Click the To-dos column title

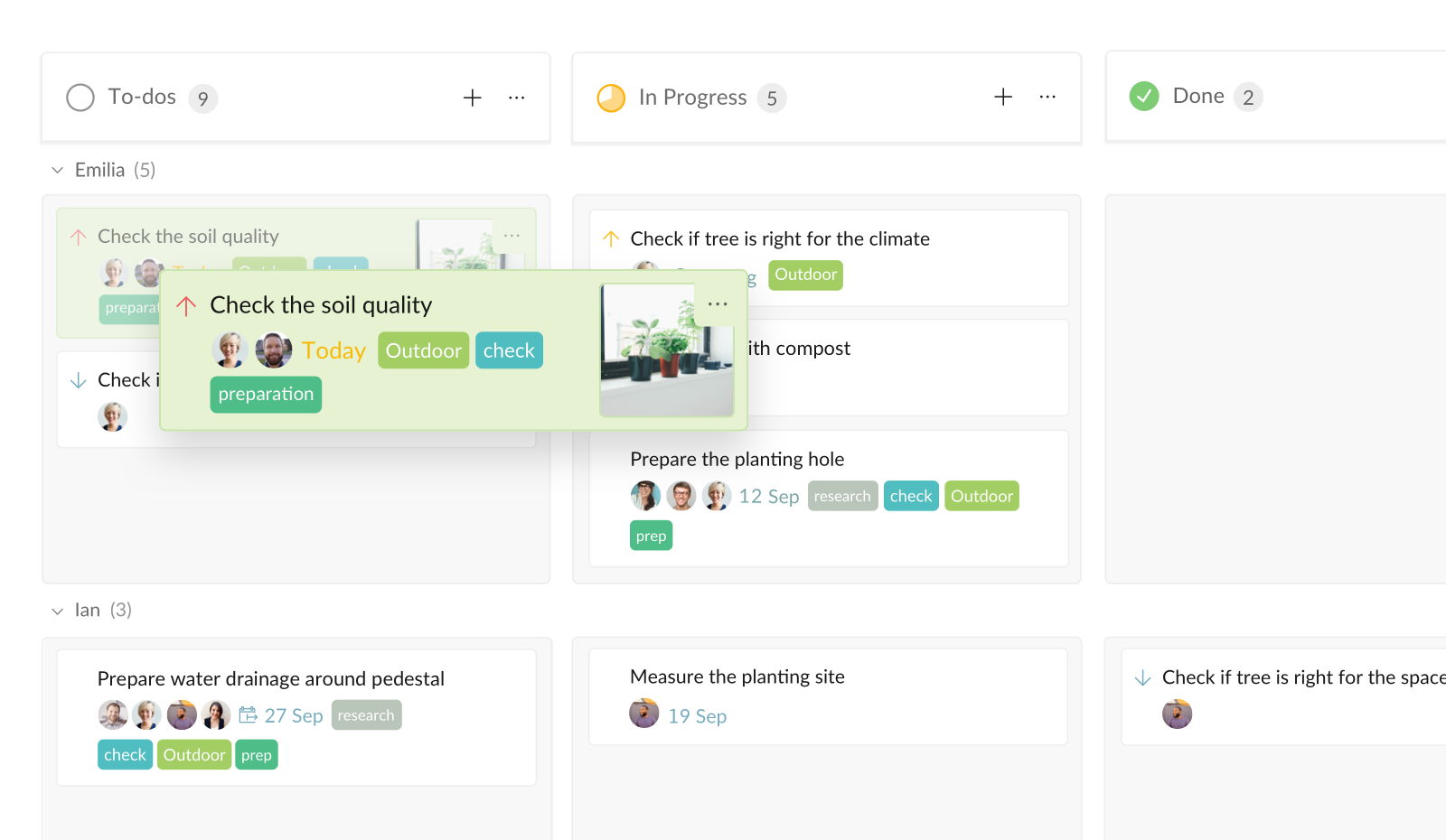[142, 97]
